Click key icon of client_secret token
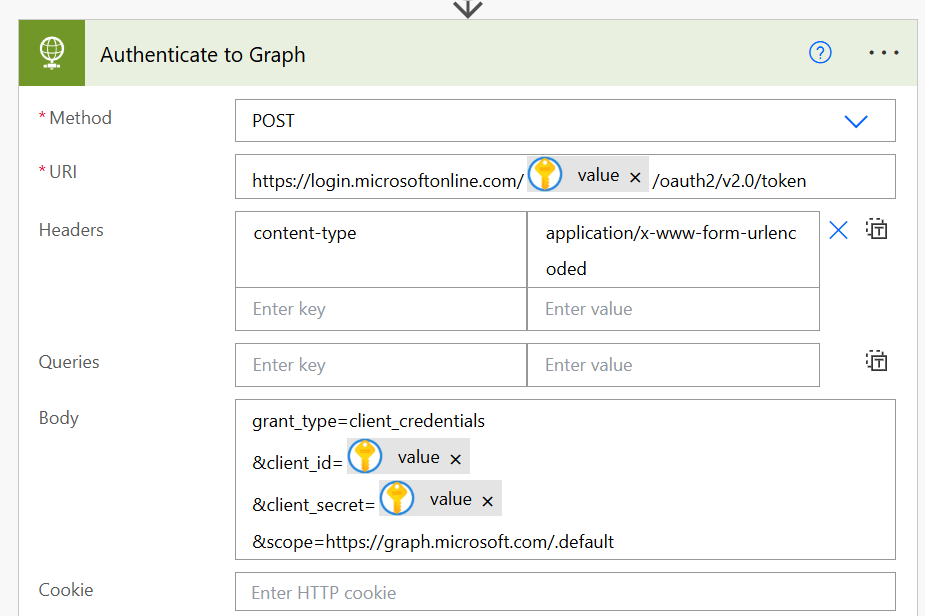The width and height of the screenshot is (925, 616). pos(397,498)
